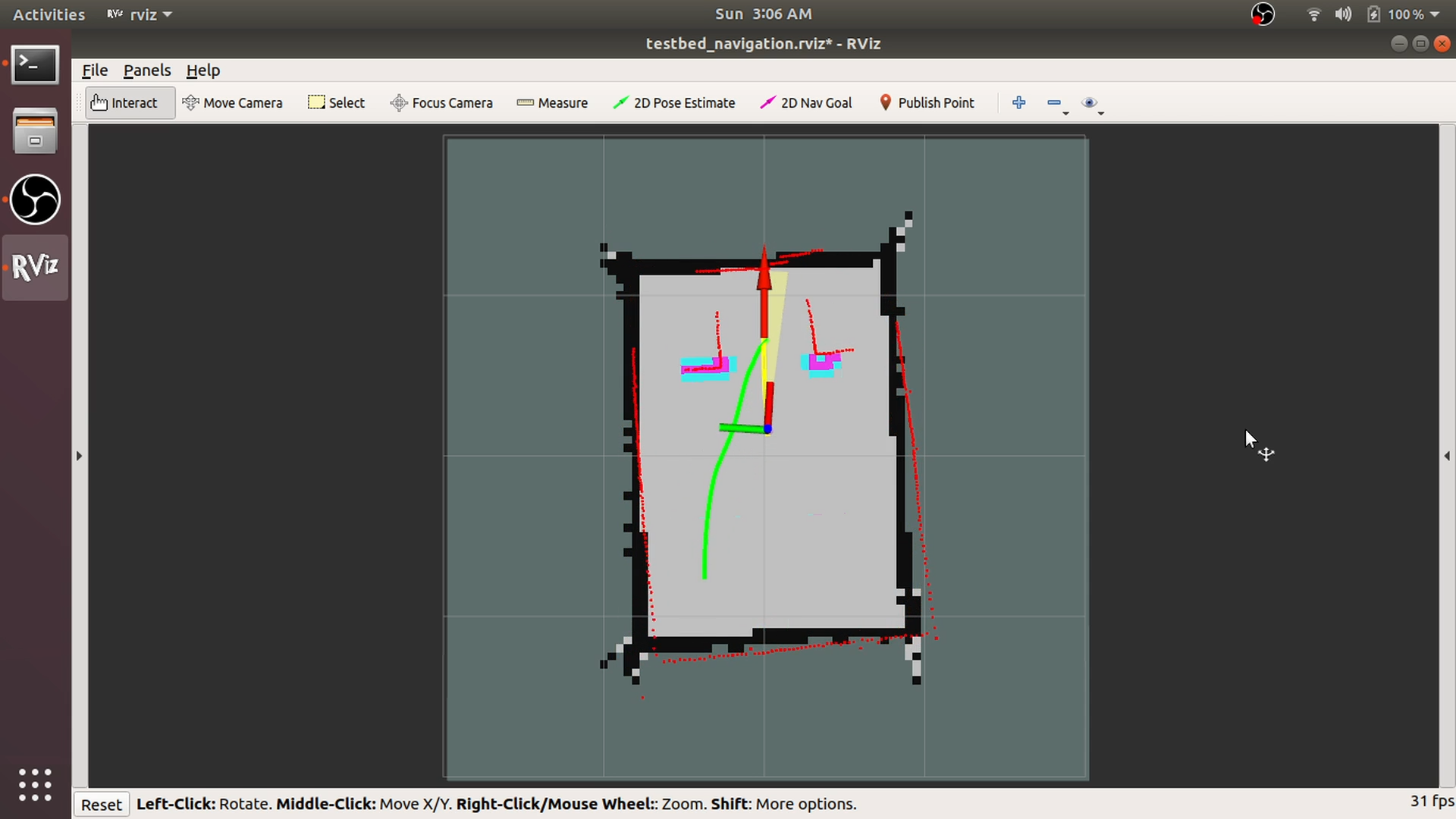Expand the left side panel arrow
Image resolution: width=1456 pixels, height=819 pixels.
point(79,456)
